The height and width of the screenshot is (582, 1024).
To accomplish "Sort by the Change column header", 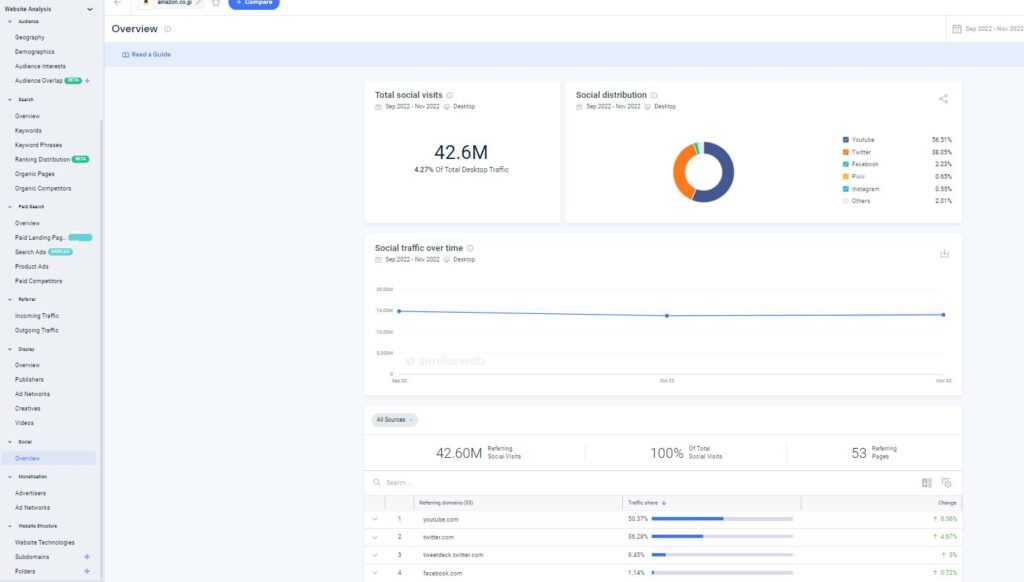I will coord(947,503).
